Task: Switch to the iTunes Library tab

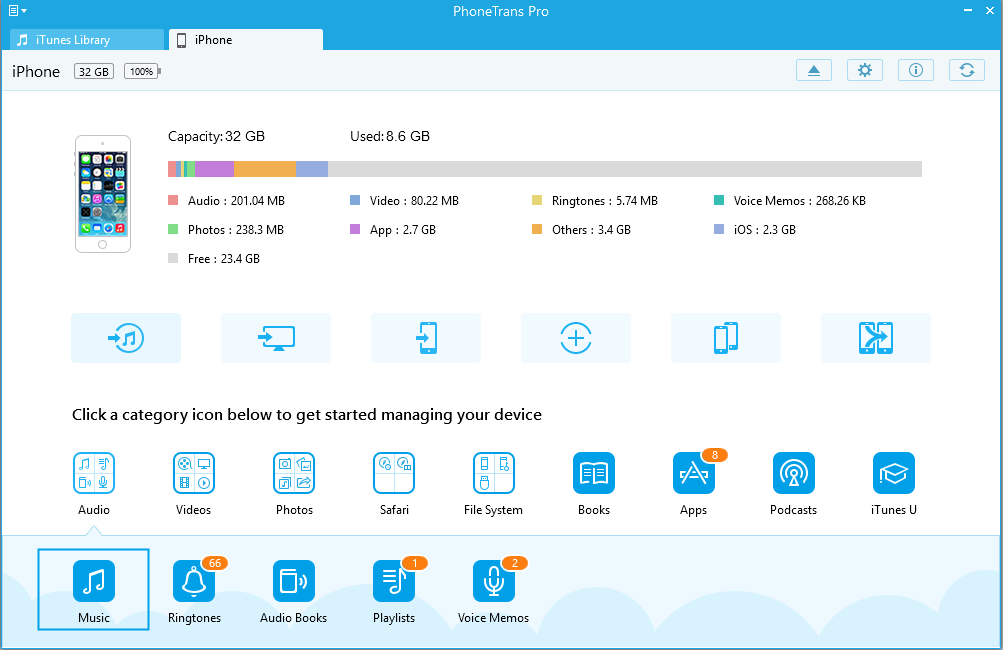Action: coord(86,40)
